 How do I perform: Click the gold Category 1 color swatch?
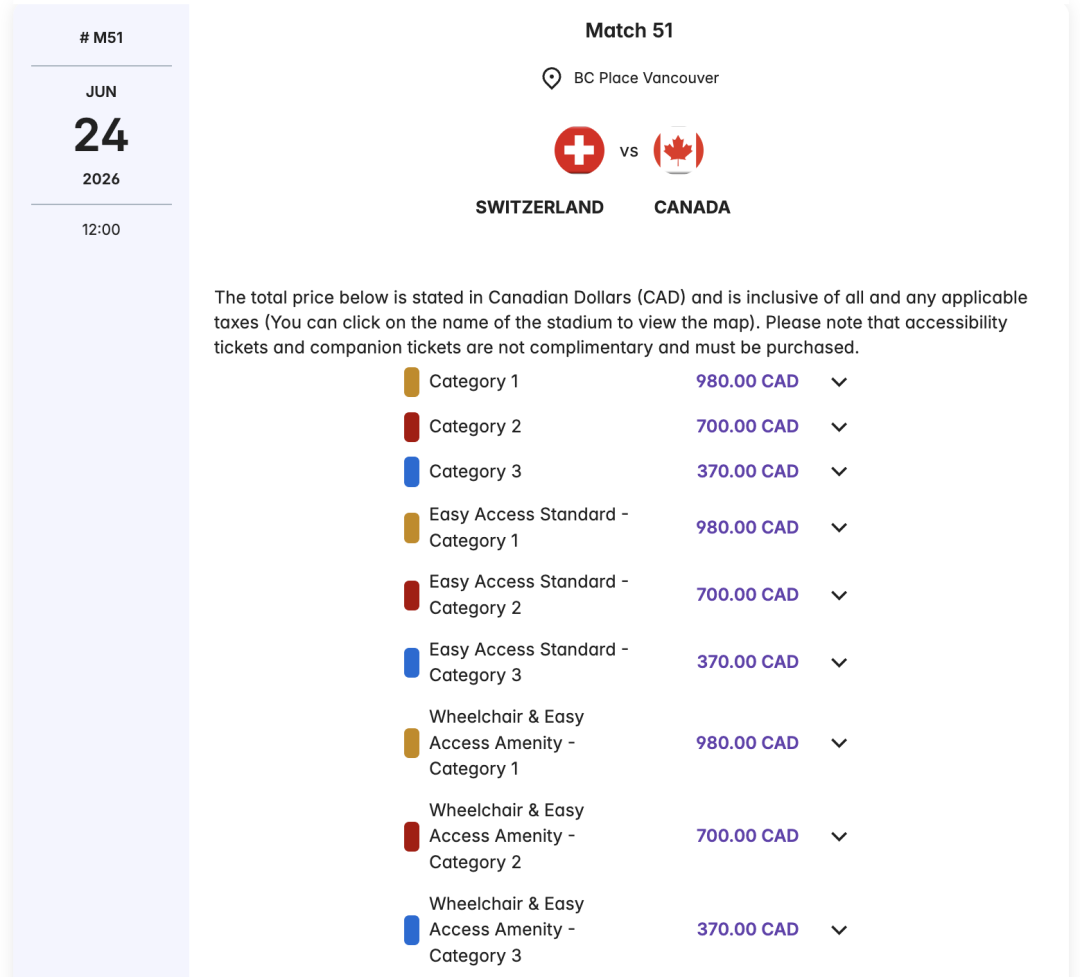tap(411, 382)
